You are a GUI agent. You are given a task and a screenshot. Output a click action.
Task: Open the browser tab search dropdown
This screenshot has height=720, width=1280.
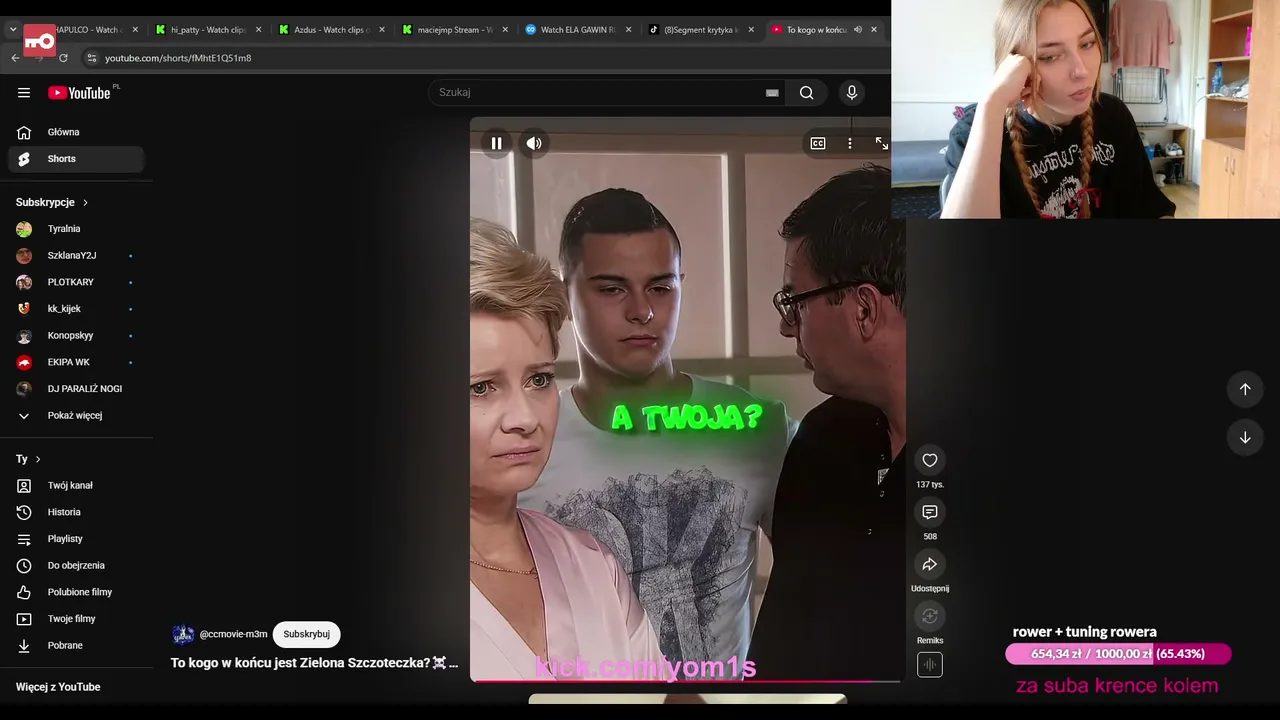coord(13,30)
